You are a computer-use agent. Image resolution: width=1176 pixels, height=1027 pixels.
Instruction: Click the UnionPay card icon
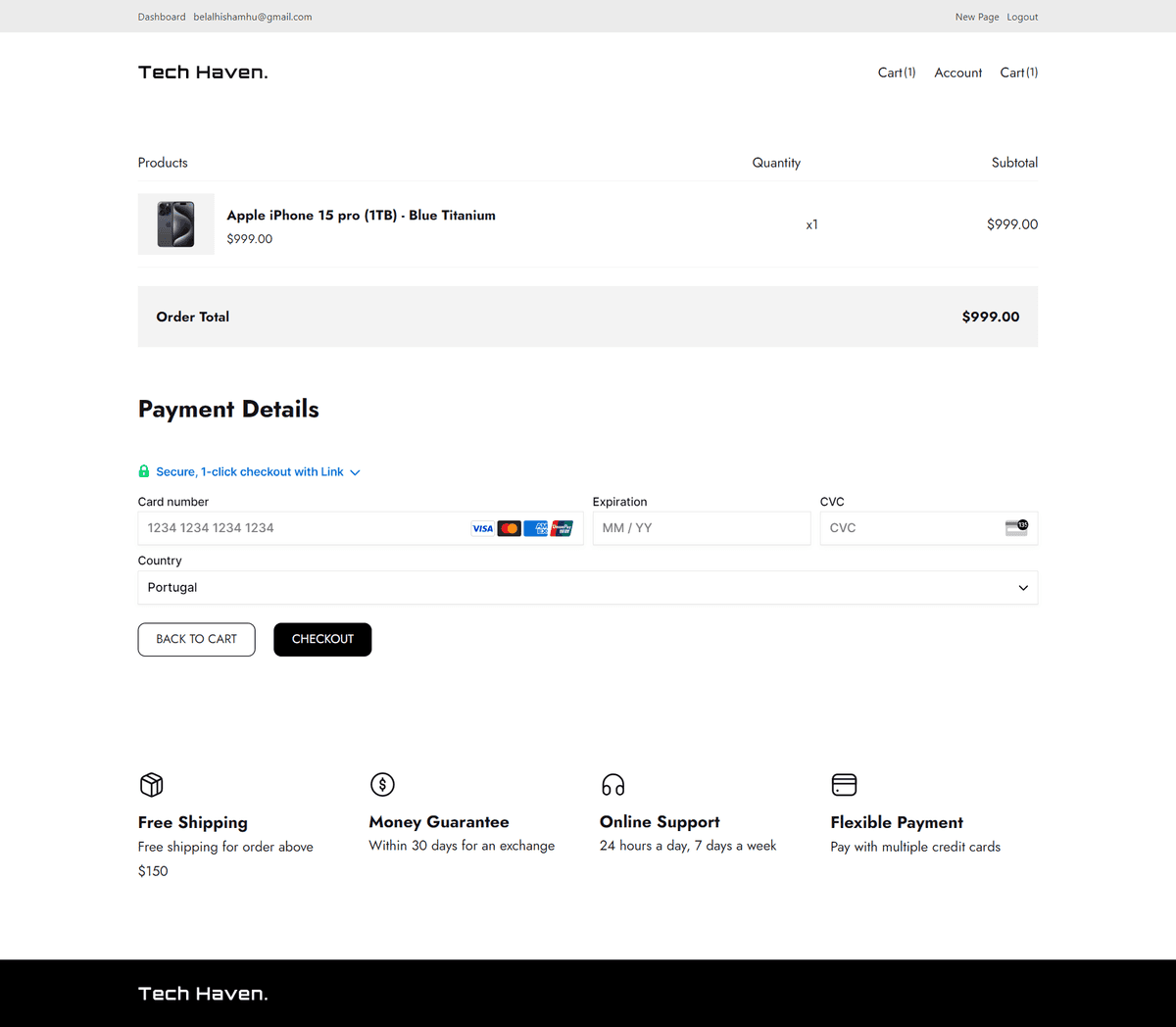pyautogui.click(x=562, y=528)
